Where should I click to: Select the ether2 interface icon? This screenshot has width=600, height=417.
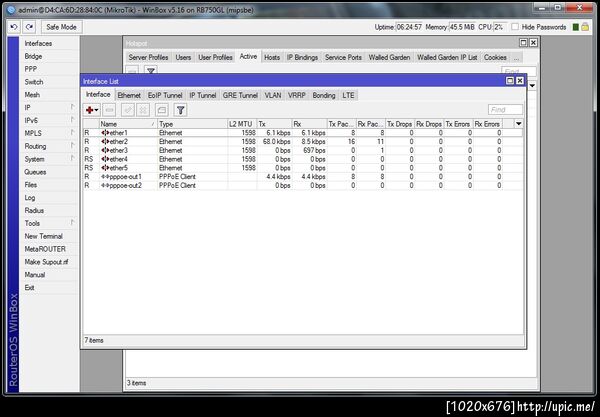pyautogui.click(x=105, y=142)
